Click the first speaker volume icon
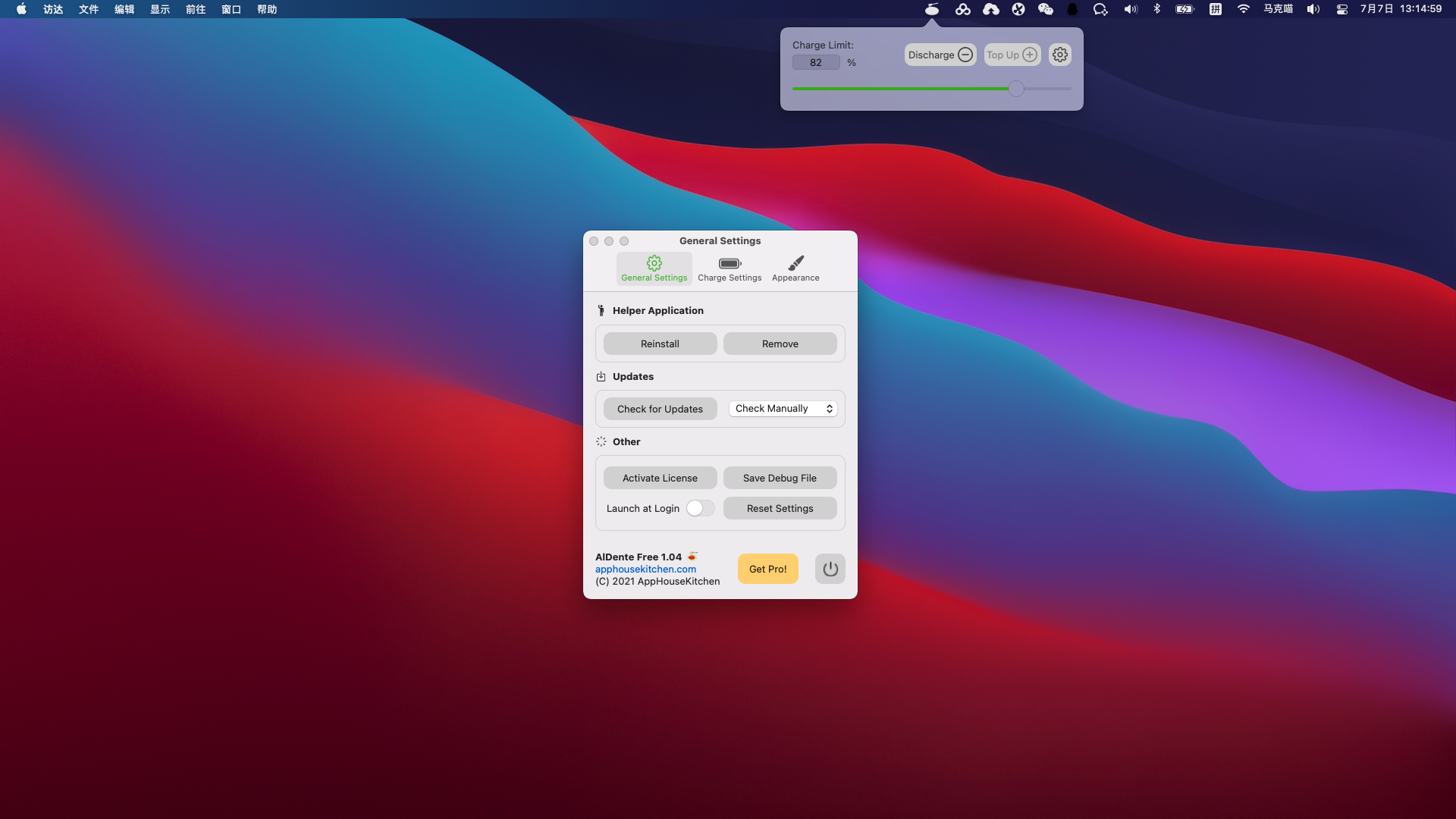This screenshot has height=819, width=1456. click(x=1131, y=9)
